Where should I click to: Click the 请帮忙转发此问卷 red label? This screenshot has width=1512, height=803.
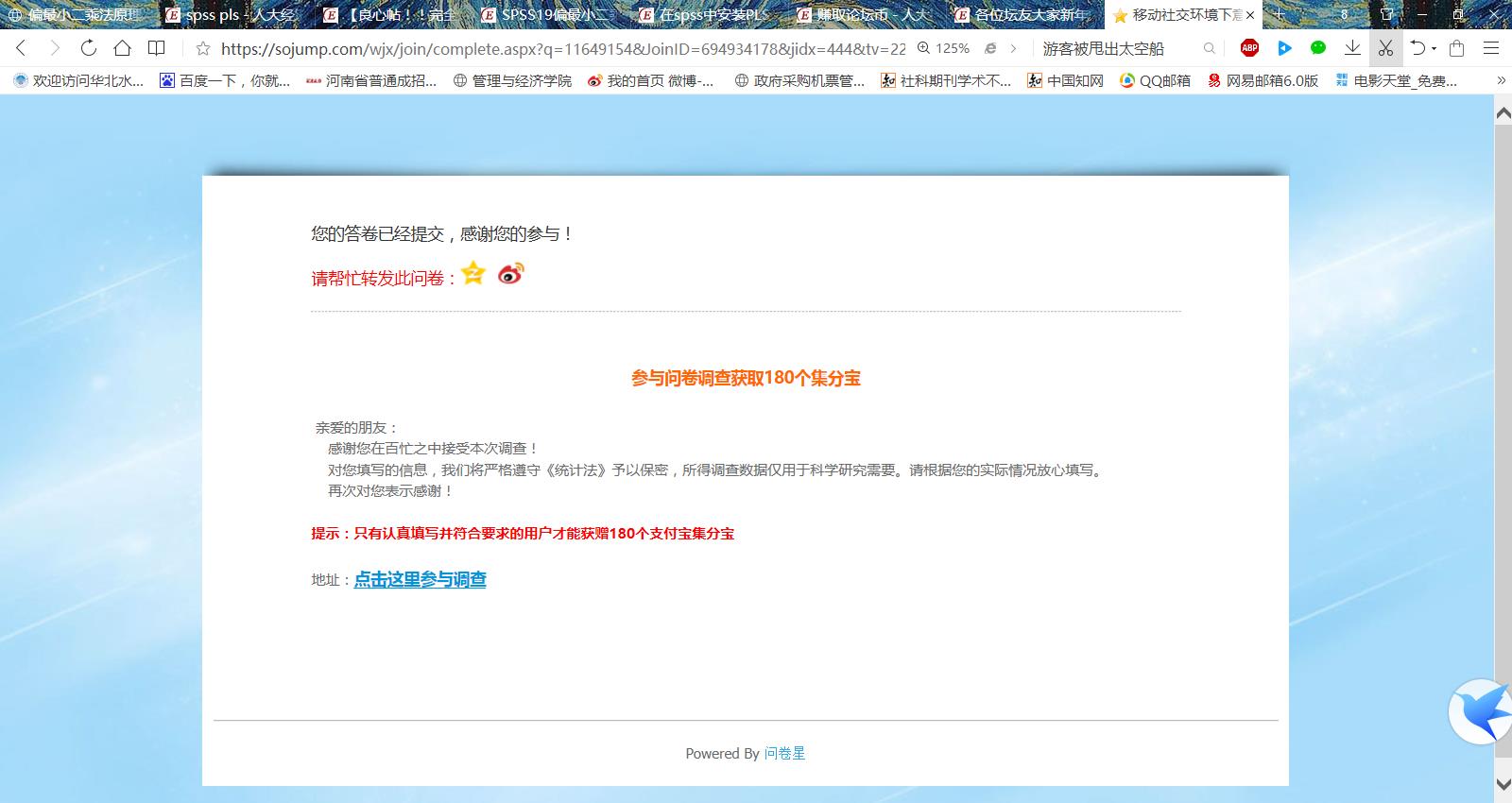(384, 278)
